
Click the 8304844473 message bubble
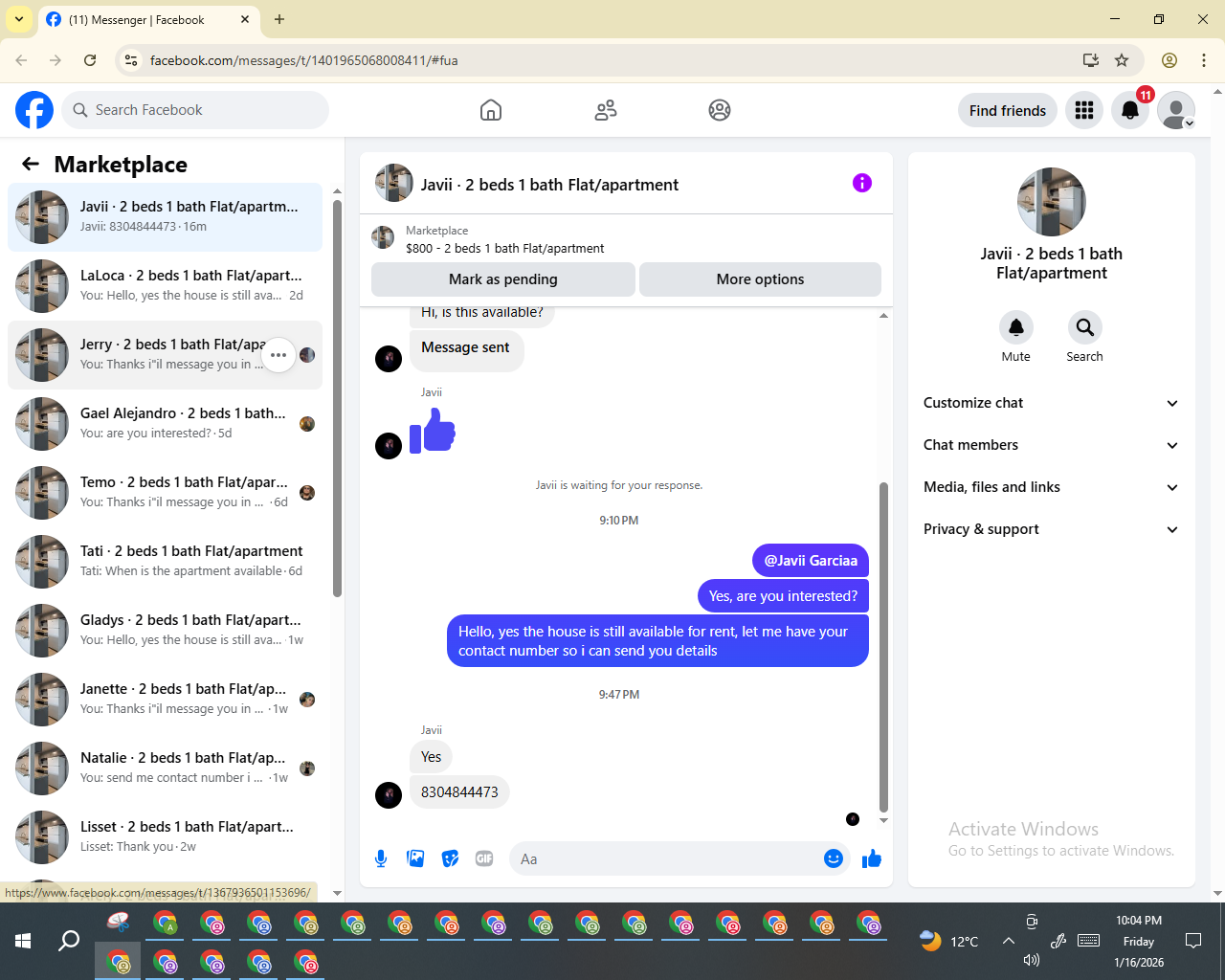[459, 792]
